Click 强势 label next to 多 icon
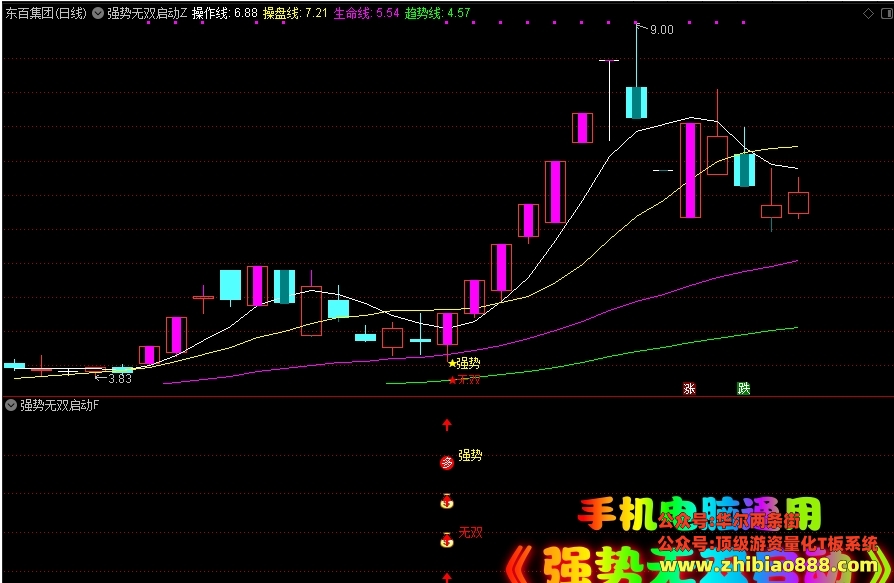The height and width of the screenshot is (583, 894). (x=470, y=455)
